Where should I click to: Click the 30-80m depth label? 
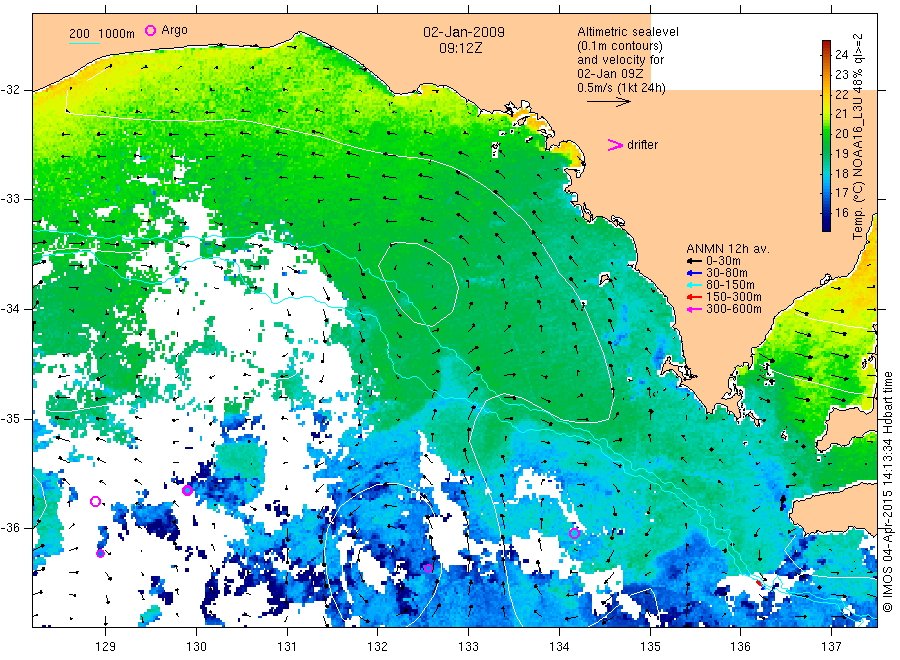[x=726, y=273]
